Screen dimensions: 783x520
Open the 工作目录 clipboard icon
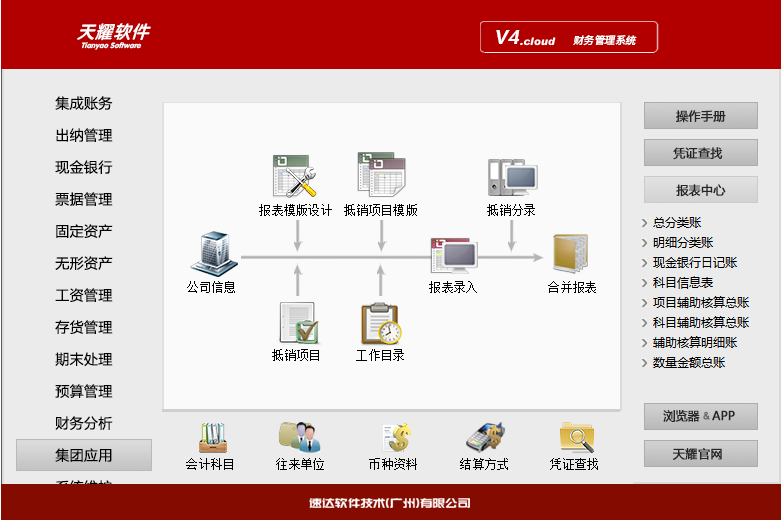[381, 324]
